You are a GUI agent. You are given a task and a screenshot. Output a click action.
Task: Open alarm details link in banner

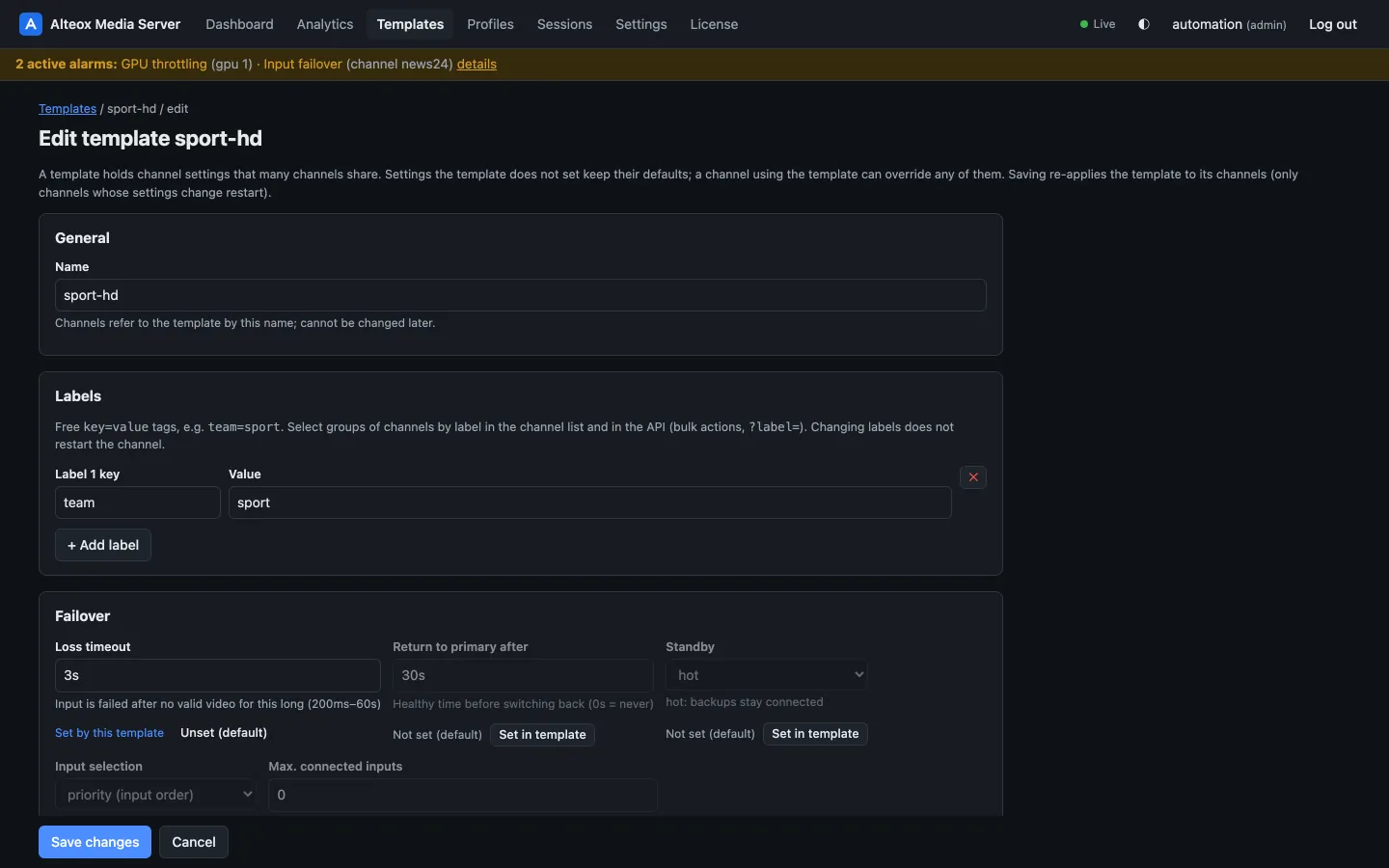pyautogui.click(x=477, y=64)
